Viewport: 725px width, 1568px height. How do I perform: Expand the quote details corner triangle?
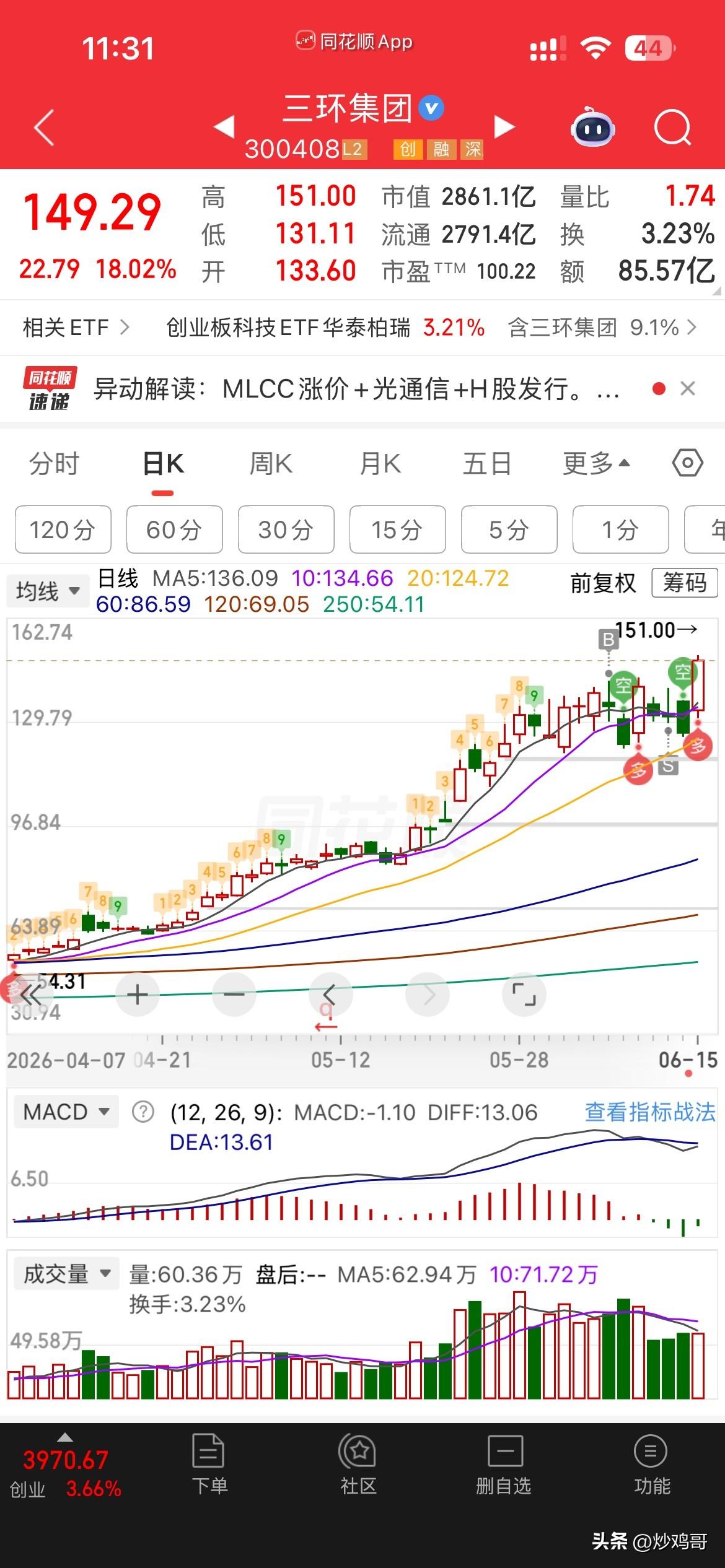(x=716, y=290)
